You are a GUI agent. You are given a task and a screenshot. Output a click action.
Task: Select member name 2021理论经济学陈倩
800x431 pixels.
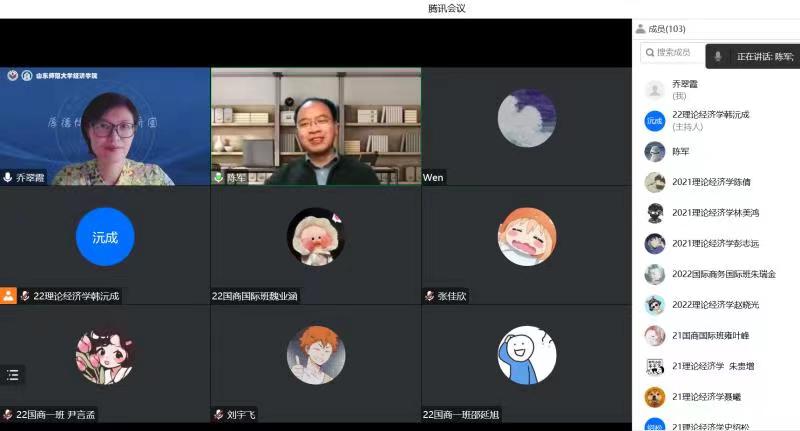[x=711, y=182]
